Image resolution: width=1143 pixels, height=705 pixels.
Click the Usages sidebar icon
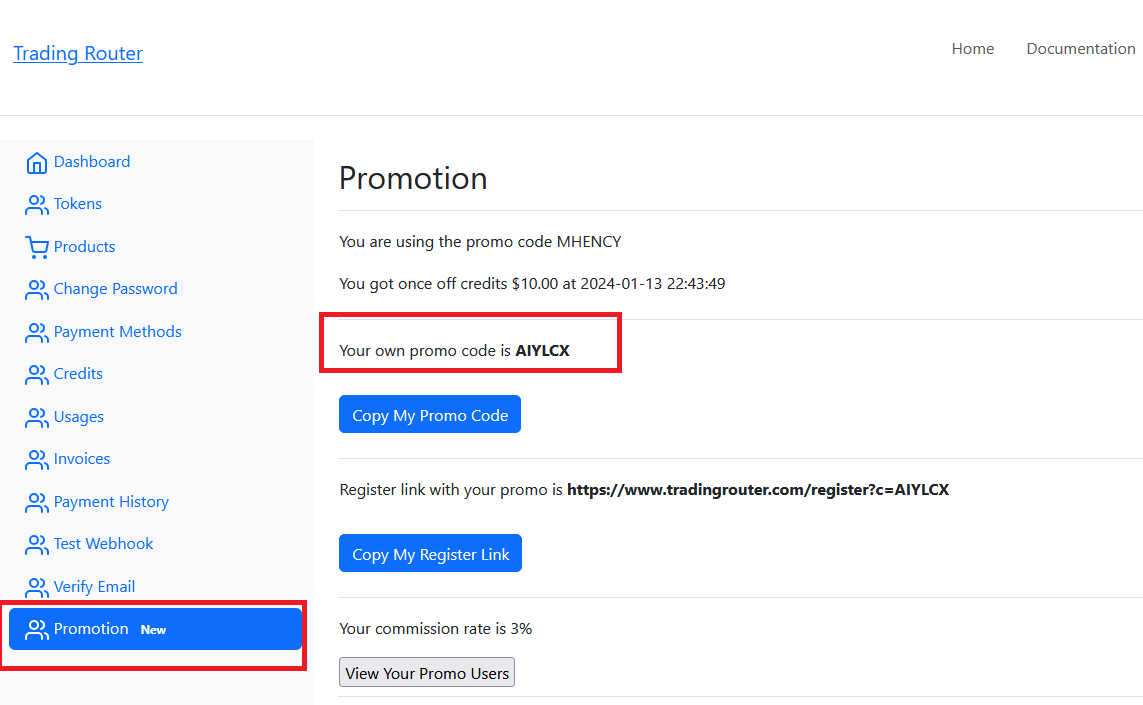37,417
